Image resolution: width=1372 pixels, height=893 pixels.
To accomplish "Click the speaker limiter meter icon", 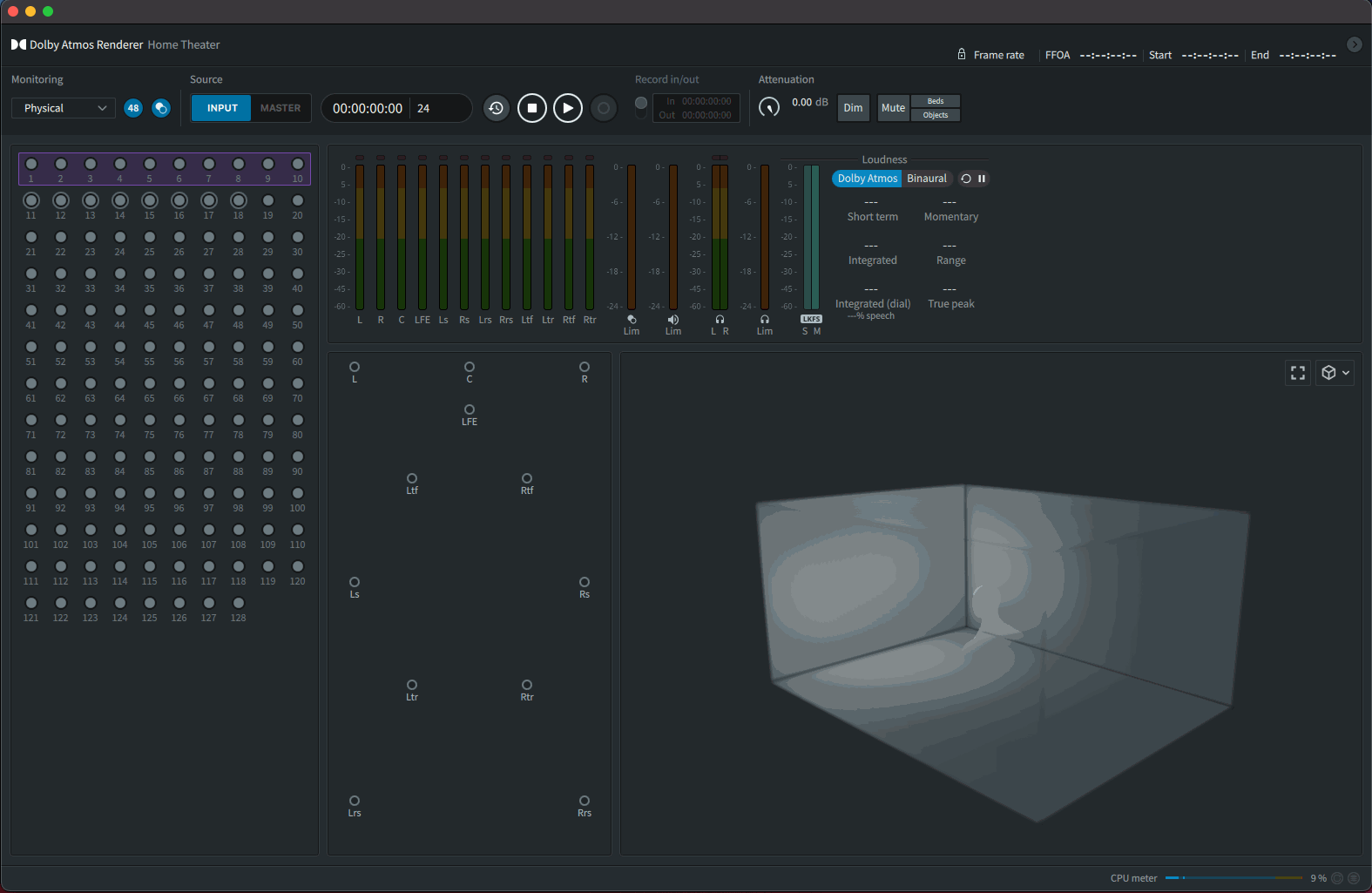I will pos(673,320).
